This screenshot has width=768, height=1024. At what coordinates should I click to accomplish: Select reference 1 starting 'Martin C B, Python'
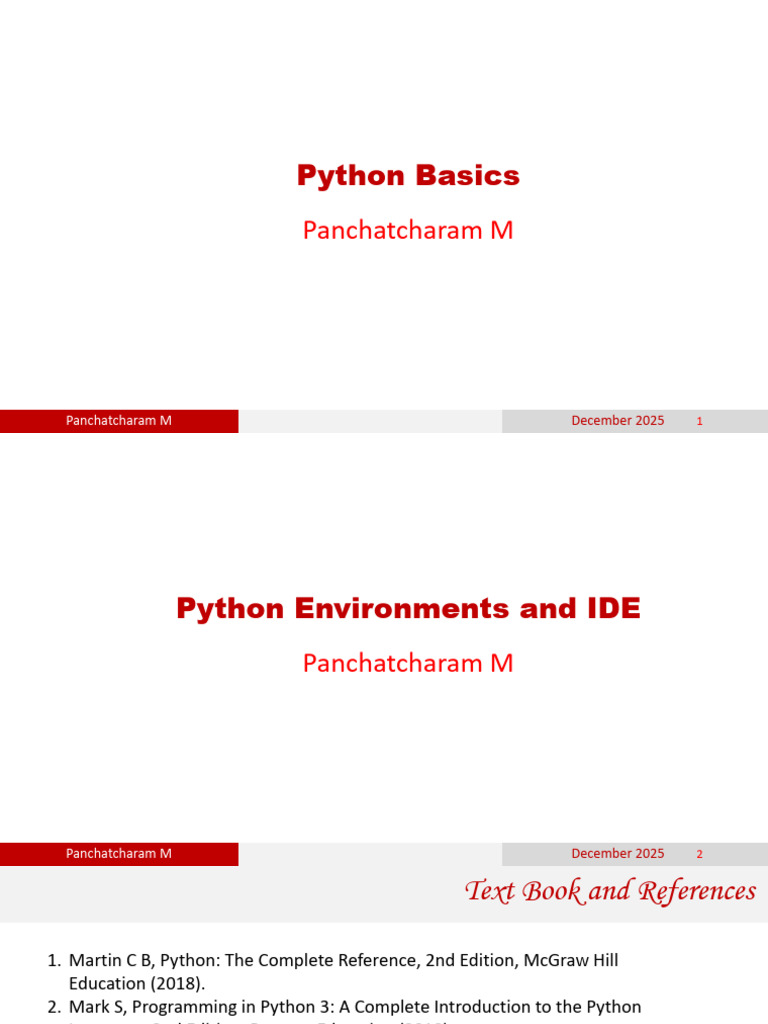click(333, 972)
